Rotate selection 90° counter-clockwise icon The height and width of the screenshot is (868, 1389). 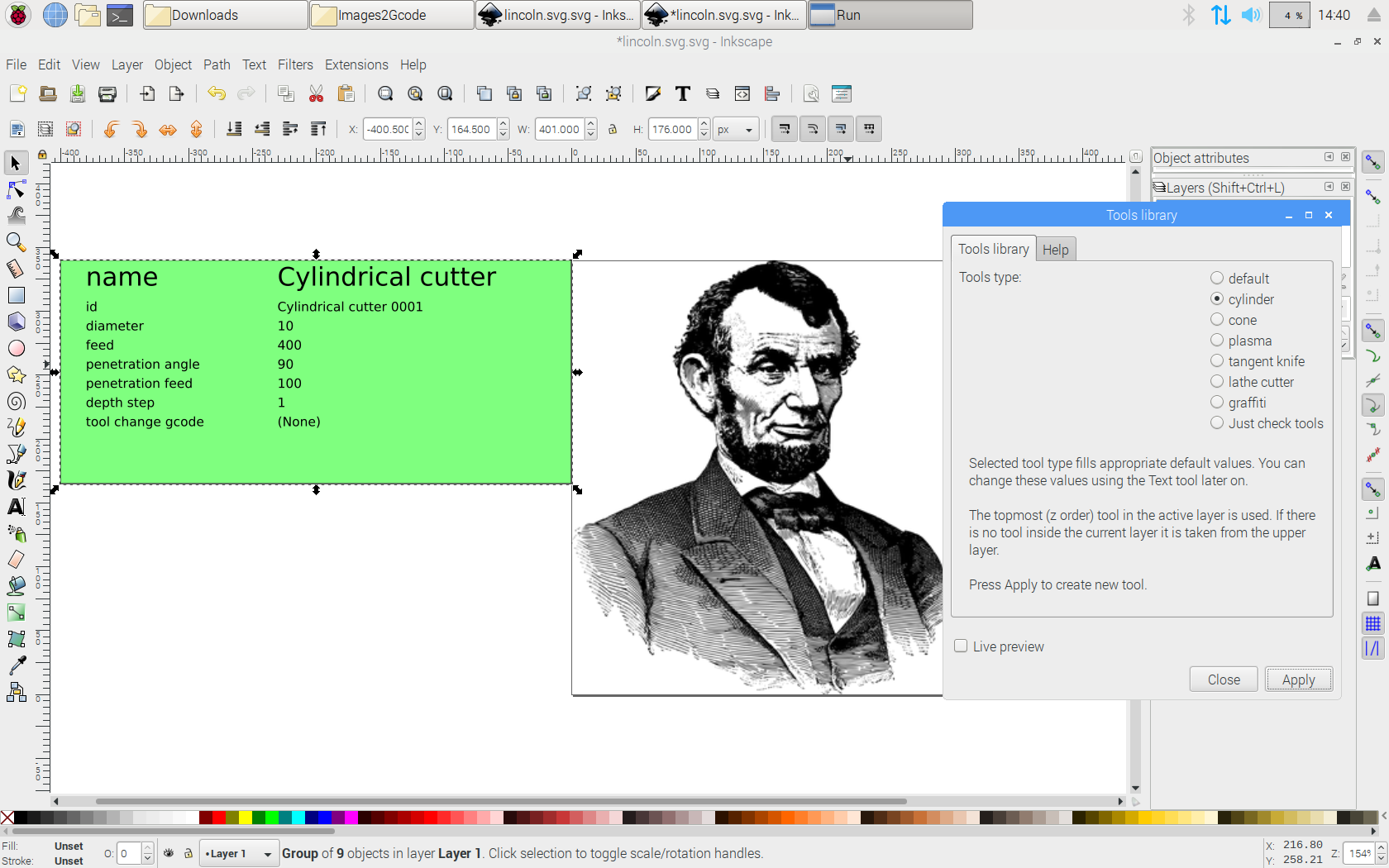click(110, 129)
